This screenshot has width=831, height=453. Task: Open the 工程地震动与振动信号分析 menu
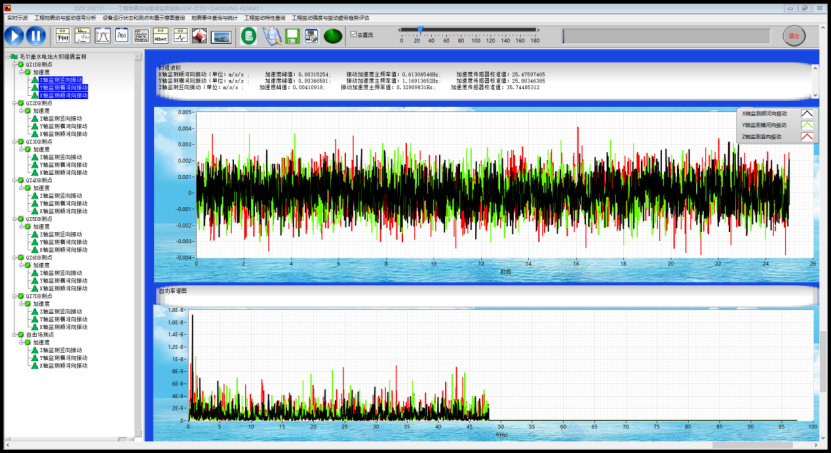65,18
